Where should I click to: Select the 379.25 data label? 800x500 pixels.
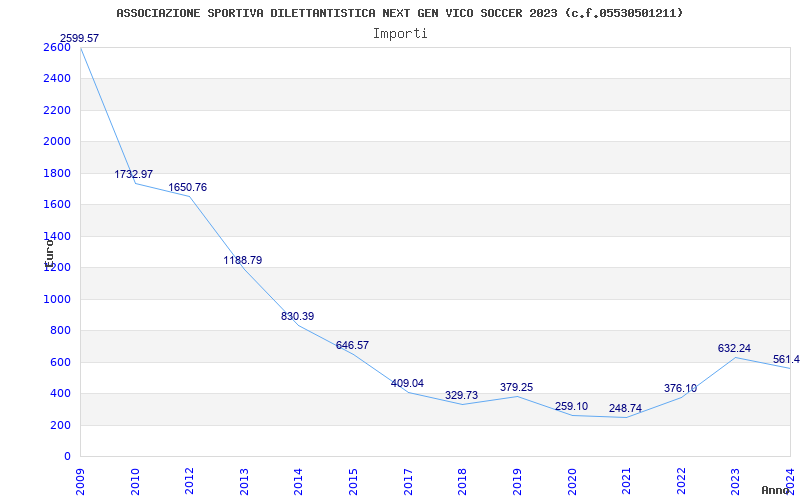(516, 387)
